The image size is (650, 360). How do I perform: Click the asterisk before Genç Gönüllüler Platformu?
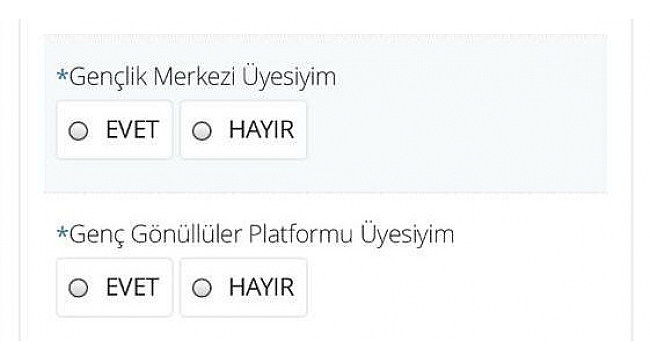pyautogui.click(x=62, y=233)
